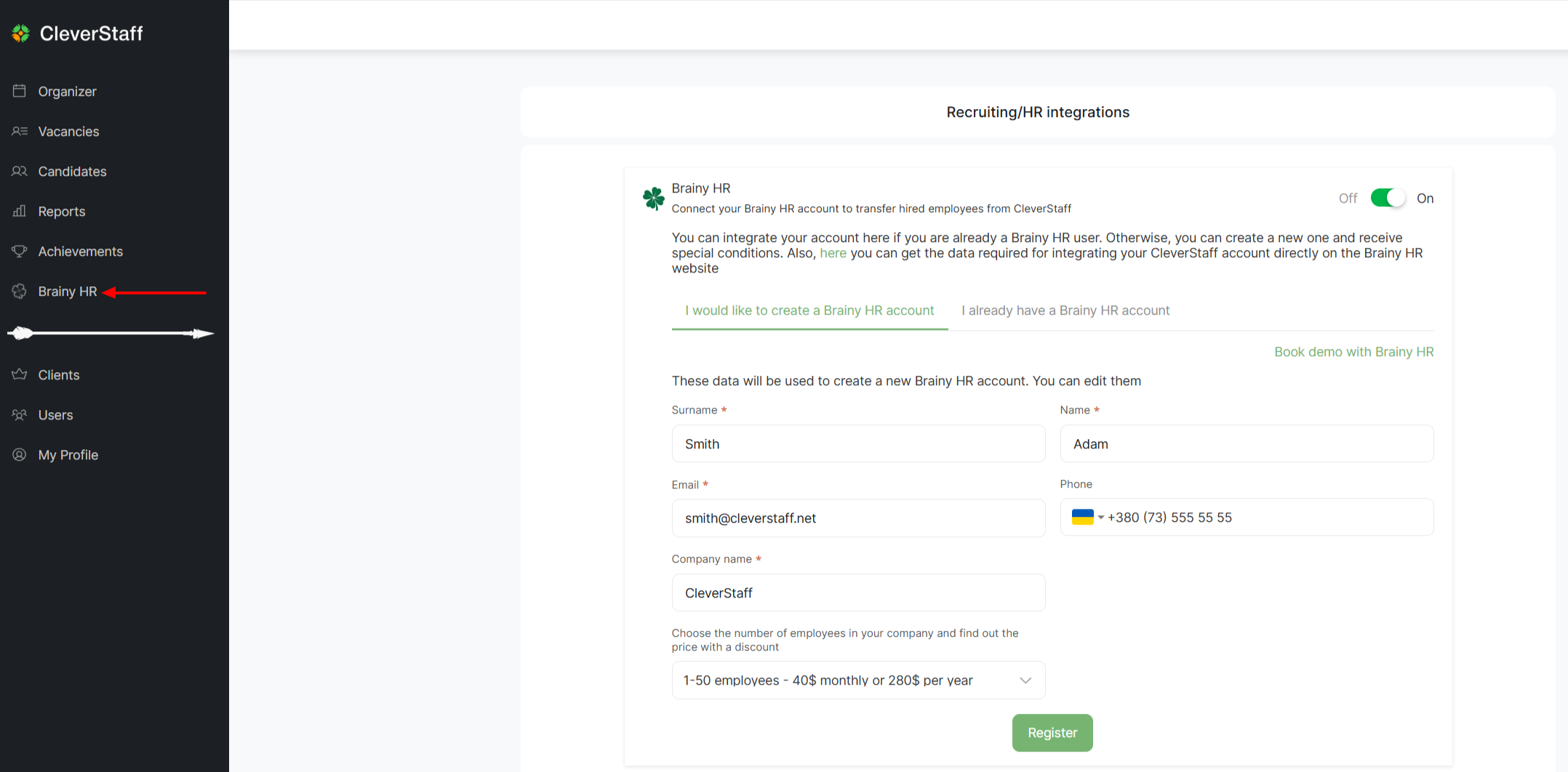Click the Clients crown icon
1568x772 pixels.
(x=20, y=374)
